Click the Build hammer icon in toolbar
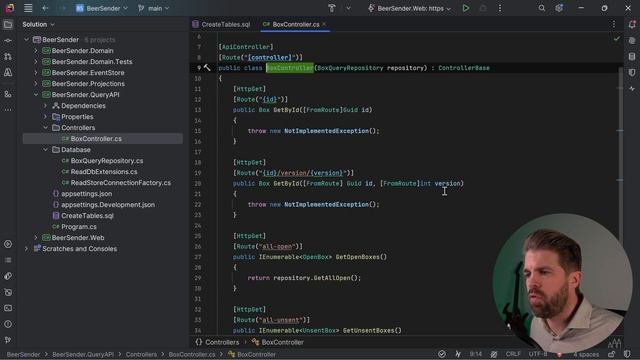The width and height of the screenshot is (640, 360). [x=331, y=8]
